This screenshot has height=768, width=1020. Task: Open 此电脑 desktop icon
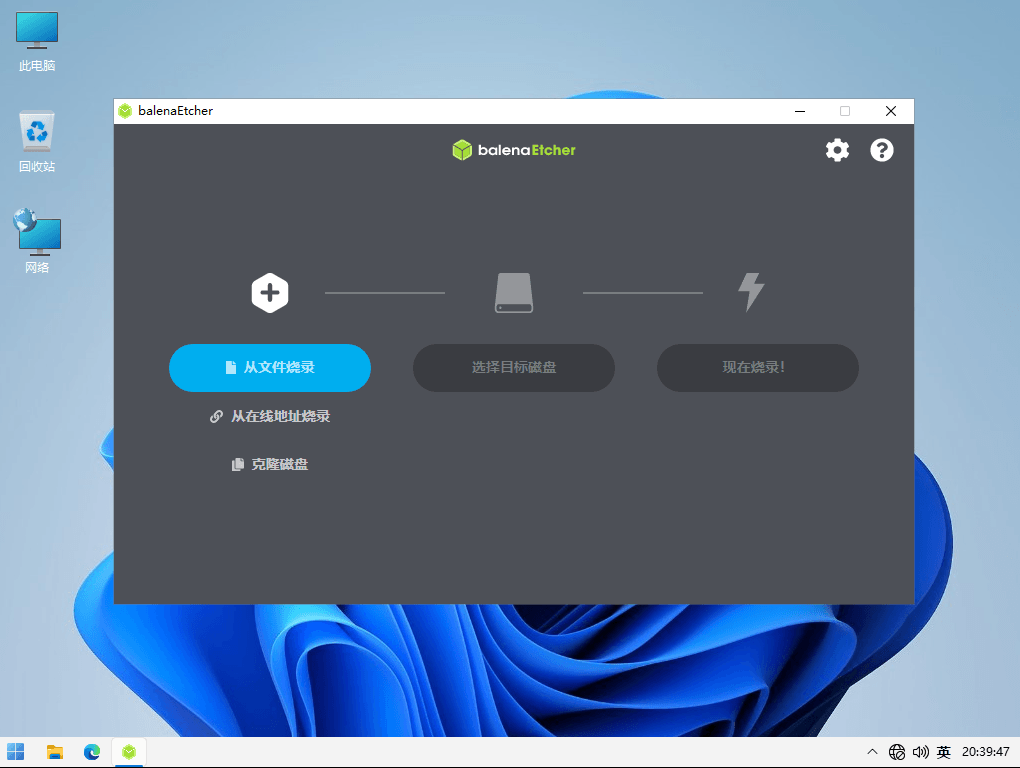[37, 42]
